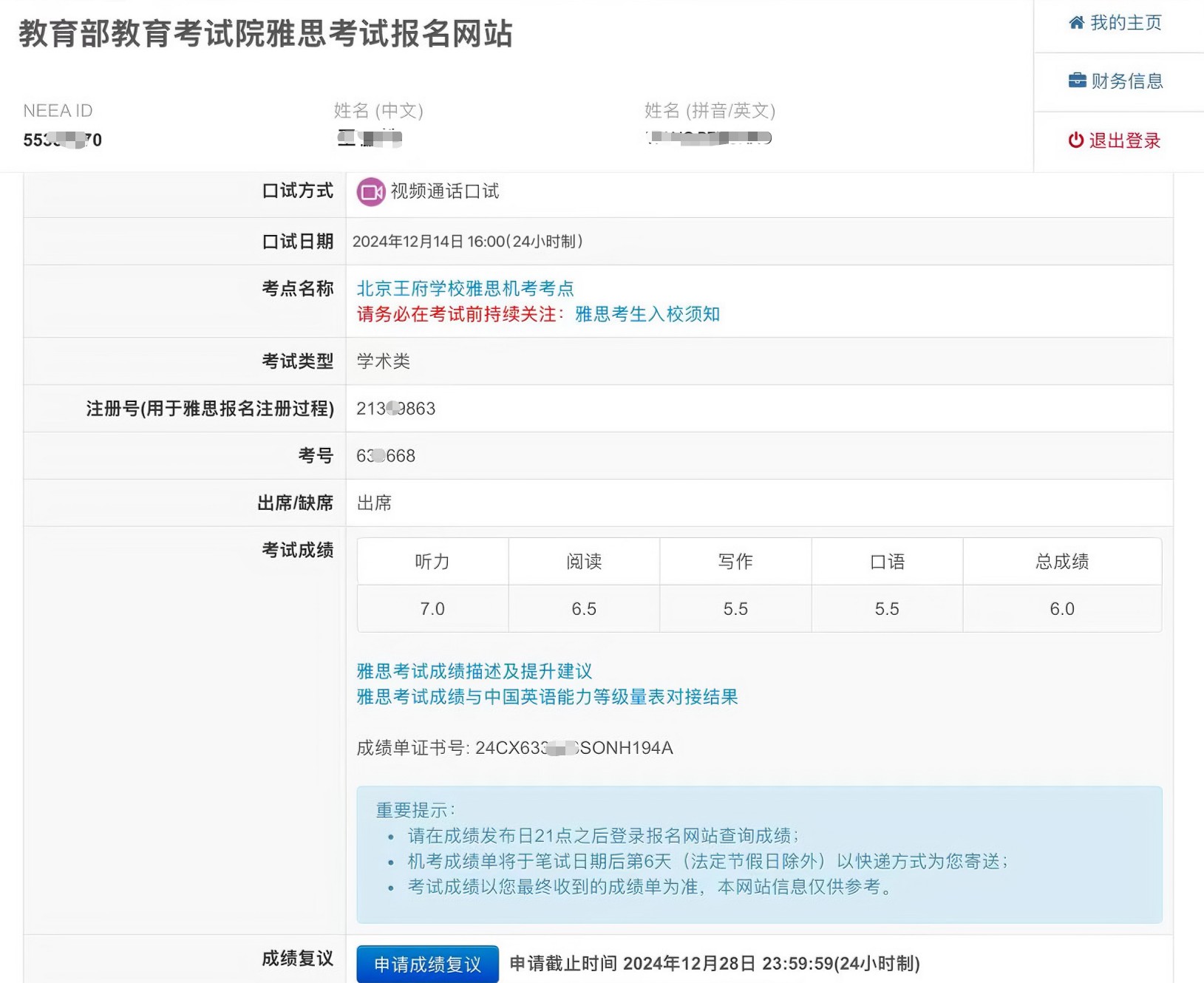Click the 听力 column header
1204x983 pixels.
pos(432,562)
